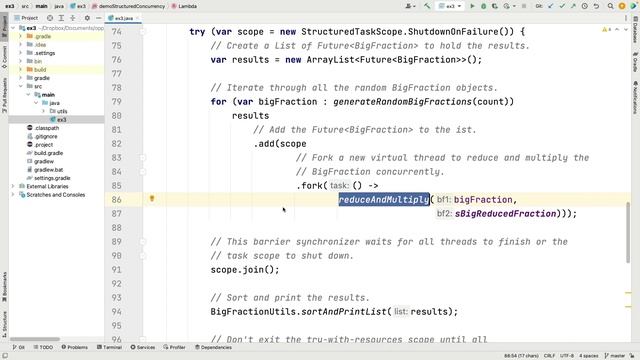Image resolution: width=640 pixels, height=360 pixels.
Task: Run the ex3 configuration
Action: click(473, 6)
